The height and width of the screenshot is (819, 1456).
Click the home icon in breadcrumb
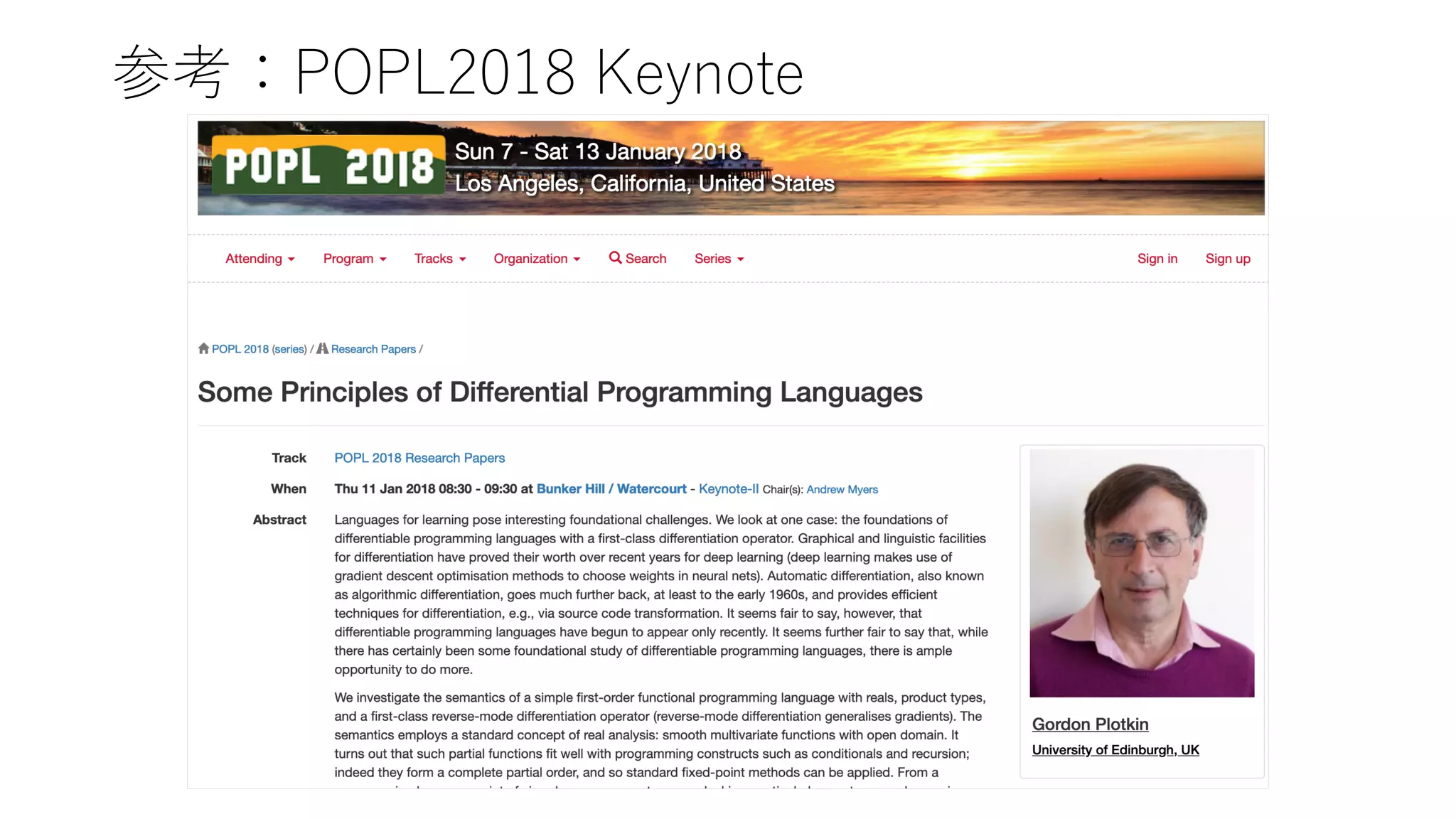click(x=203, y=348)
